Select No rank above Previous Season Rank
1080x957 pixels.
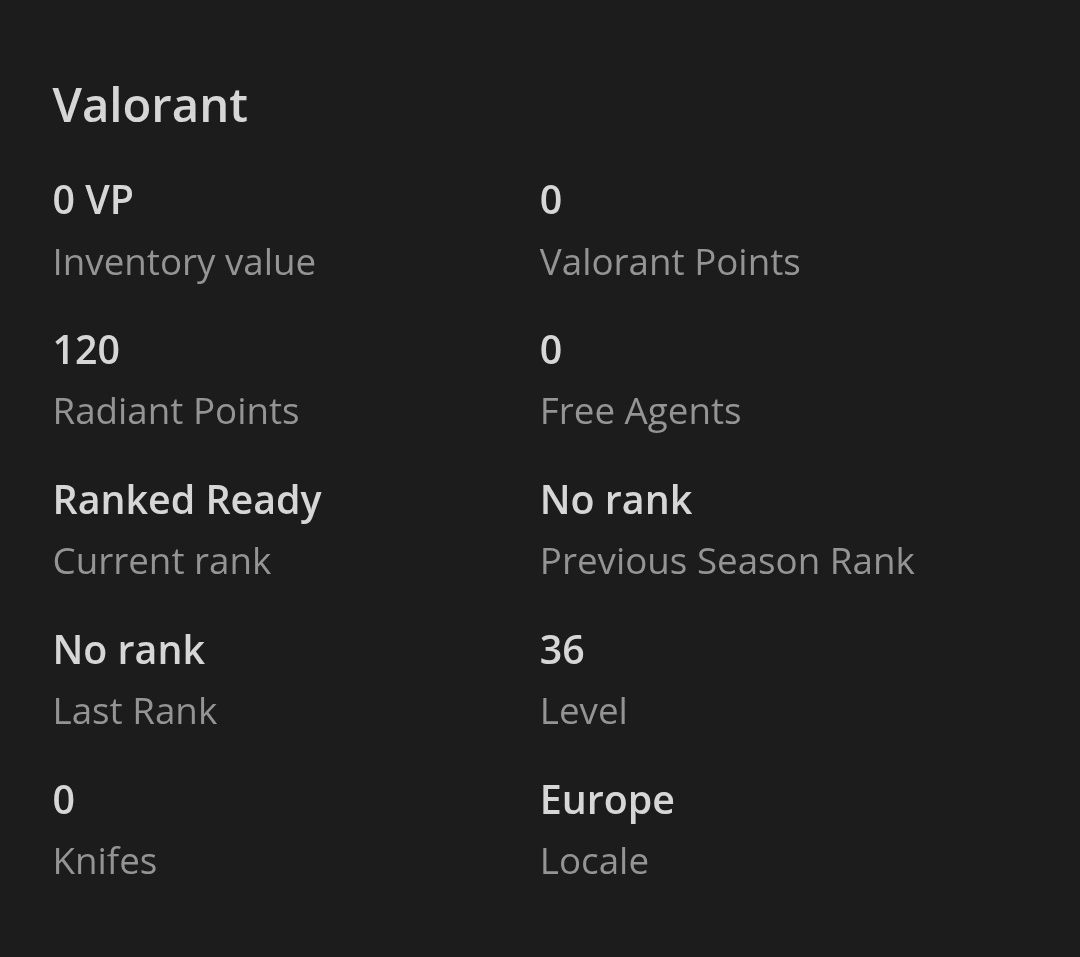[616, 500]
